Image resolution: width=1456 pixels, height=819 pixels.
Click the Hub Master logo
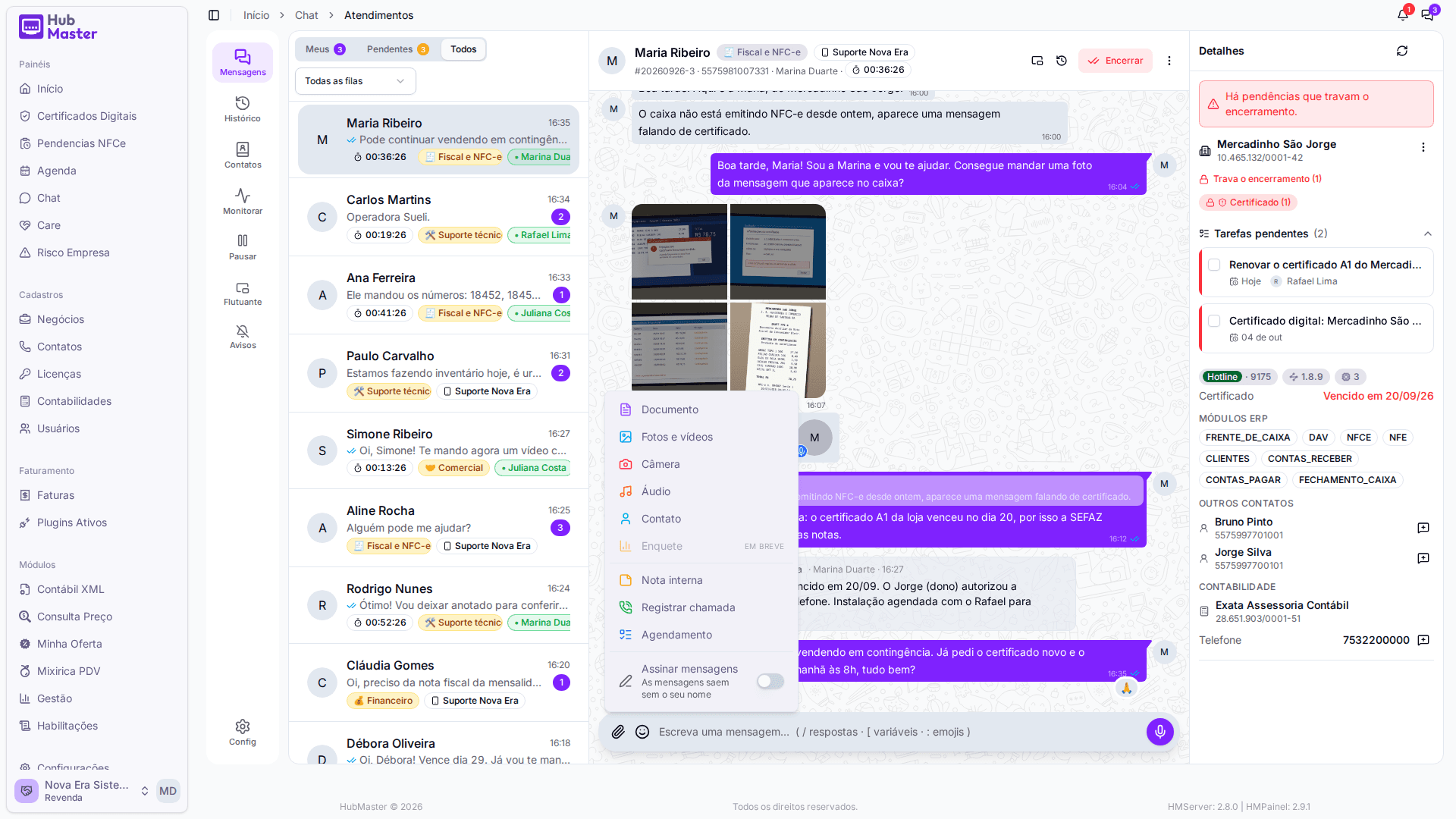pos(58,27)
